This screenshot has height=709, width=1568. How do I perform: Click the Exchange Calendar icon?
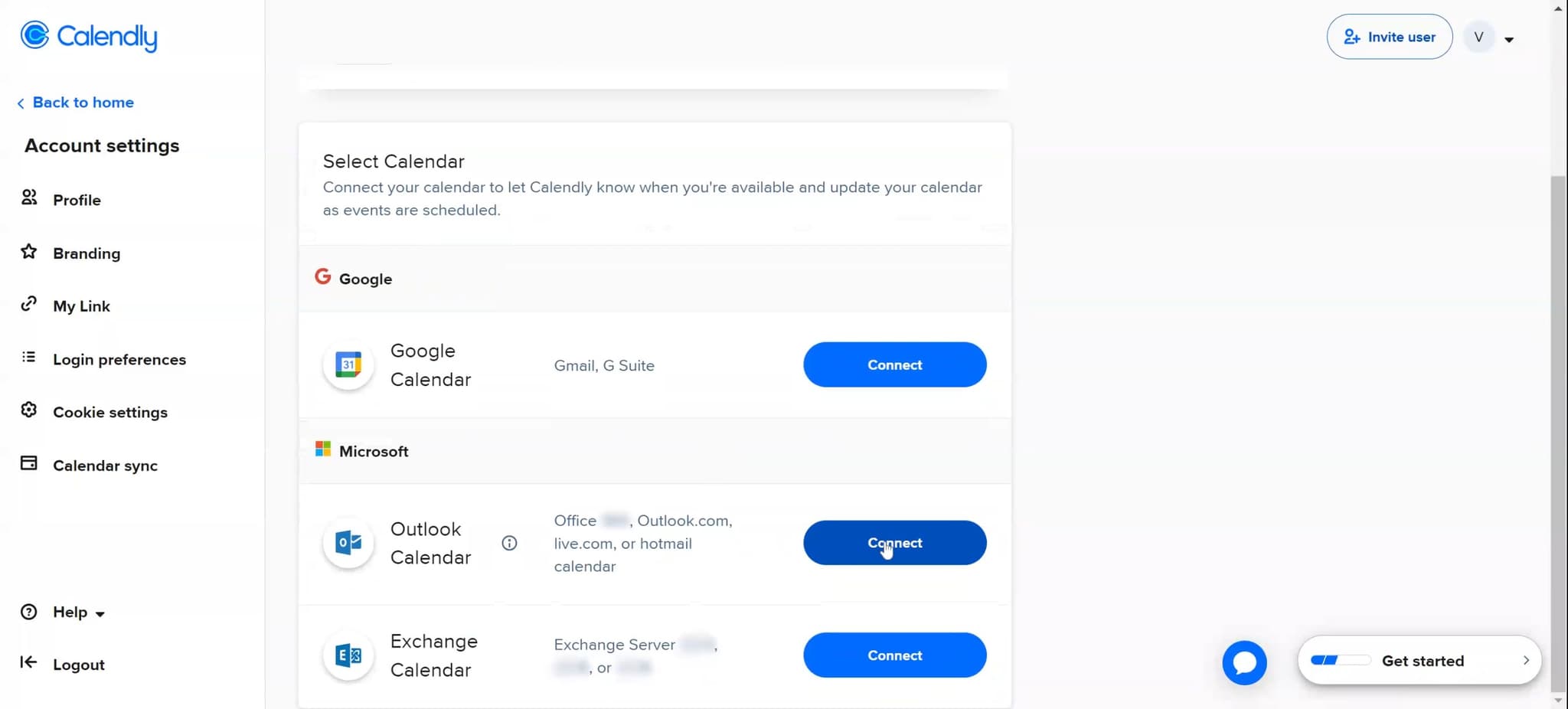[x=348, y=655]
